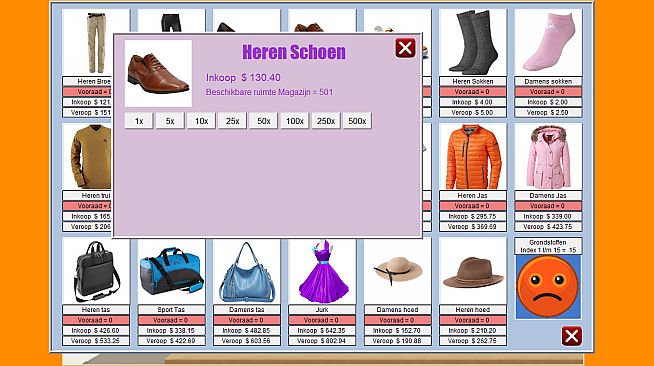This screenshot has width=654, height=366.
Task: Buy 500x Heren Schoen
Action: click(x=357, y=121)
